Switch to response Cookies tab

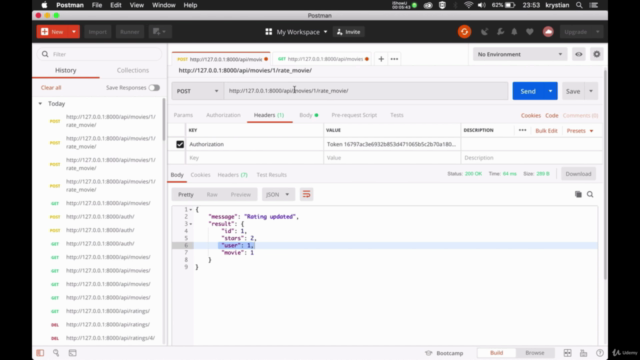pos(200,175)
